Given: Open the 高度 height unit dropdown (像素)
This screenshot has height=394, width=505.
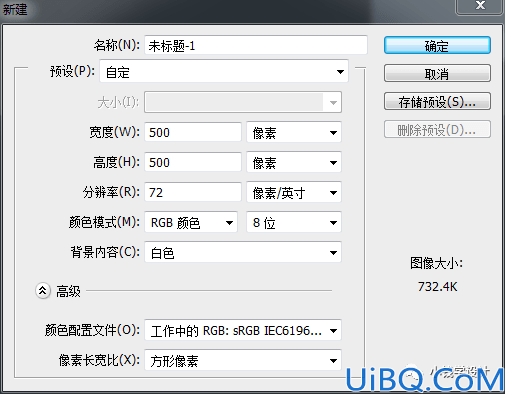Looking at the screenshot, I should [294, 162].
